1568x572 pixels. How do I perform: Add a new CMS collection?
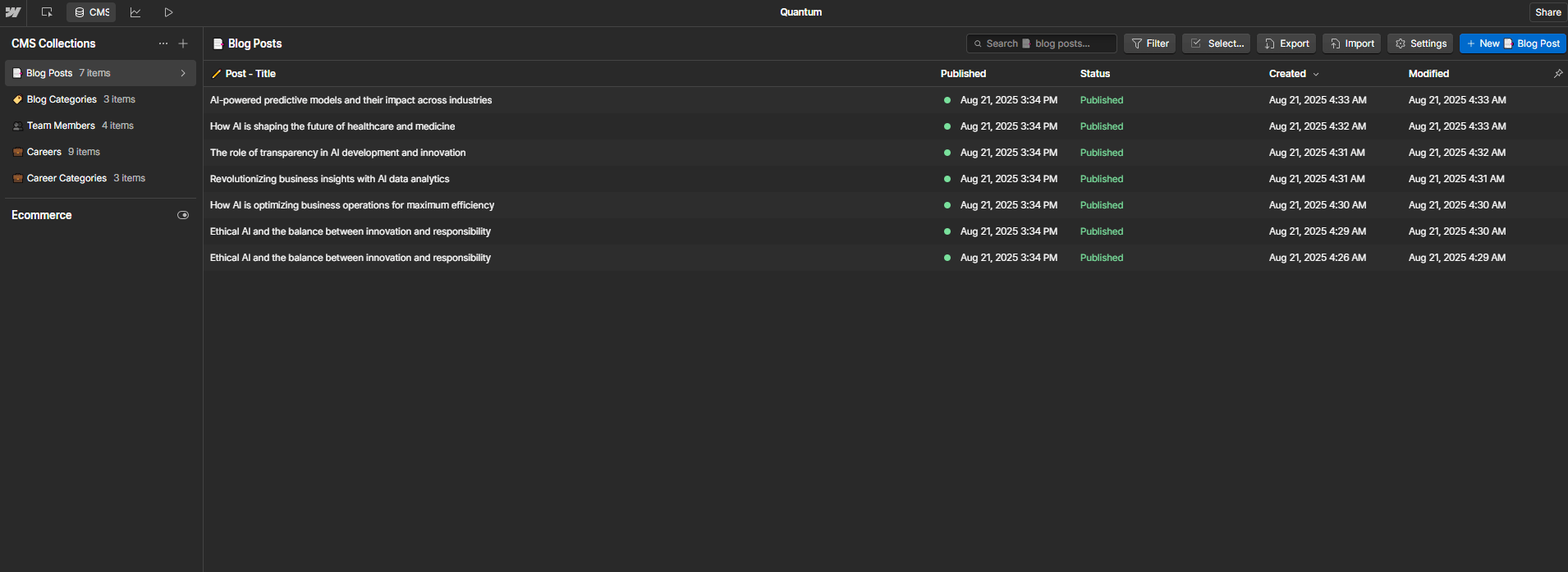click(x=183, y=43)
